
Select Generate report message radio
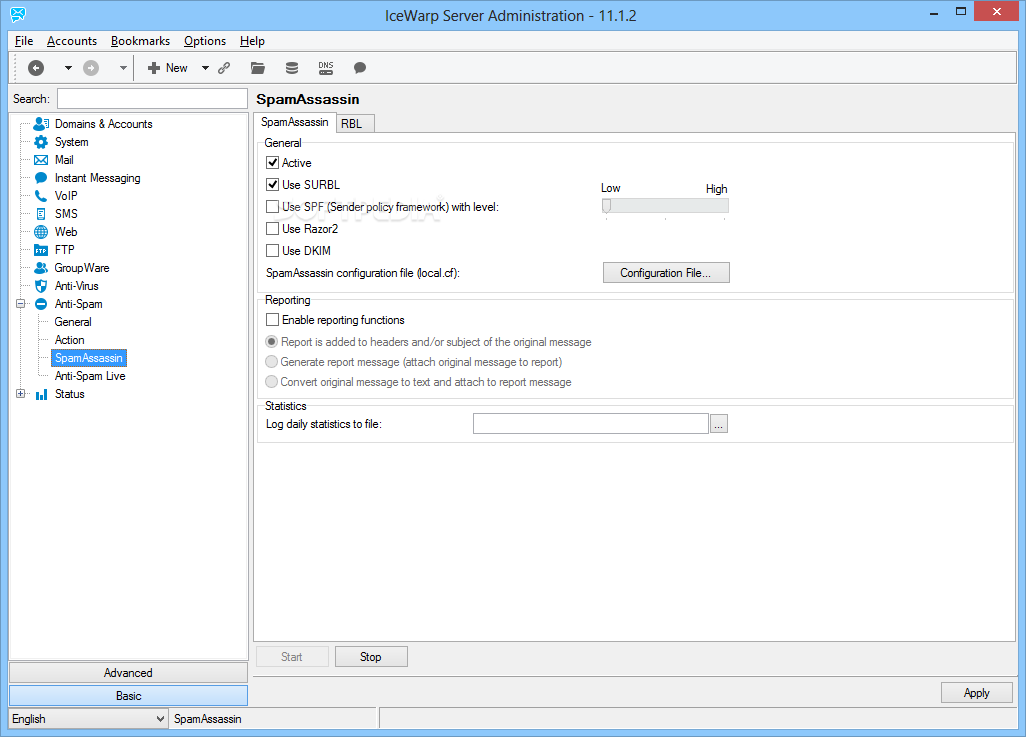[272, 362]
